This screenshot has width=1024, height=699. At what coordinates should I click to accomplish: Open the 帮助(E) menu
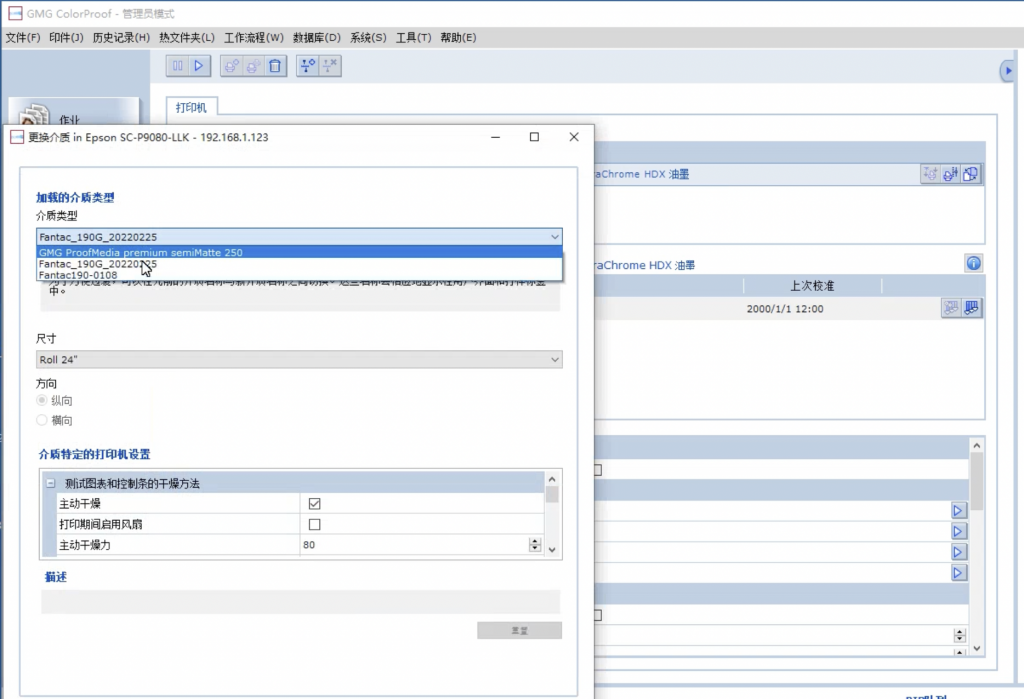point(458,37)
